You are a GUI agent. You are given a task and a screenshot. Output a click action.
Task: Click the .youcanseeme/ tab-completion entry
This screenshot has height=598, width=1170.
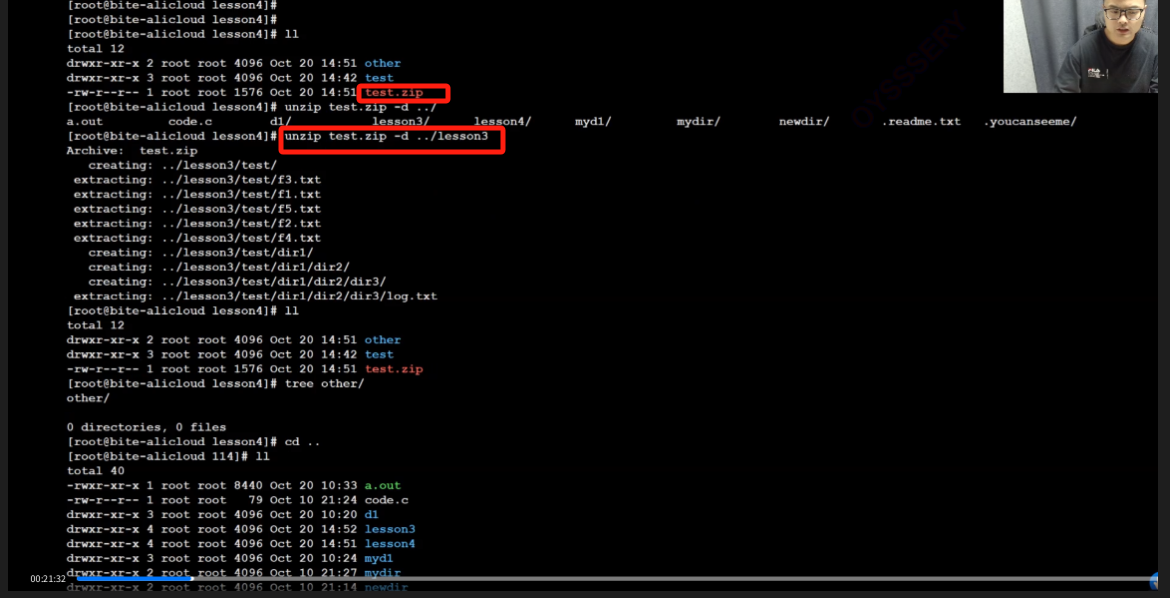1029,122
